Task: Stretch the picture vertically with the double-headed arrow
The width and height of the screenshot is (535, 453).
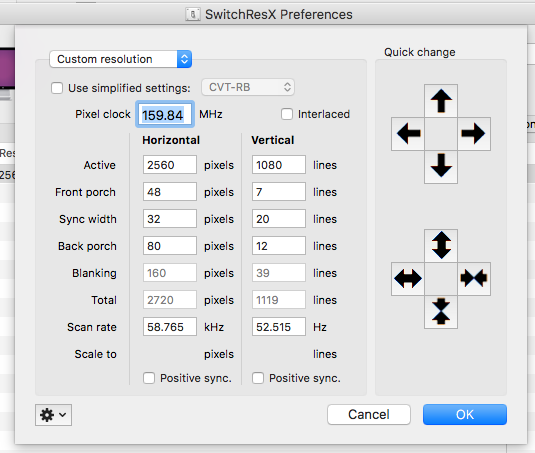Action: pyautogui.click(x=441, y=245)
